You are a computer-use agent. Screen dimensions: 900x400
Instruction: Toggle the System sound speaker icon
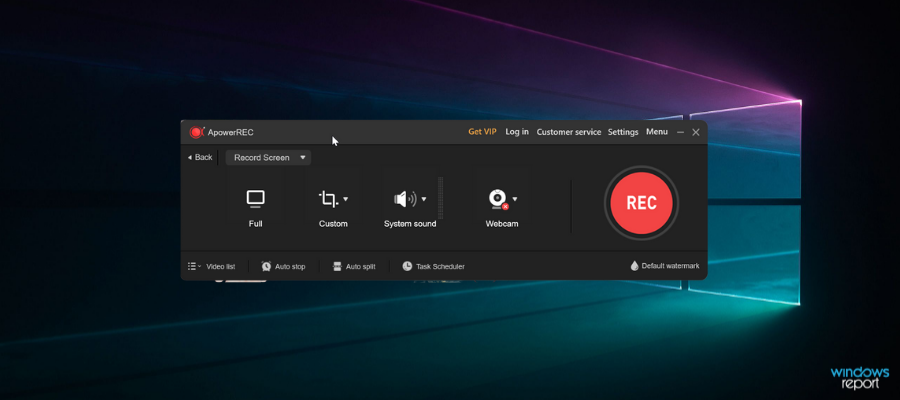coord(405,199)
